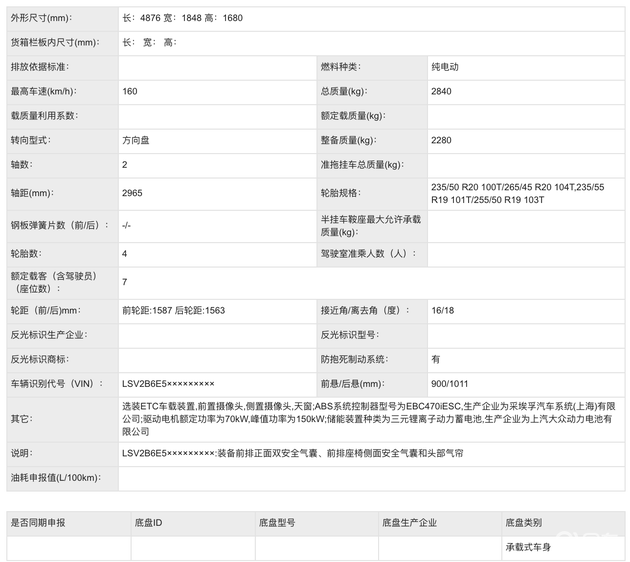Click the 底盘生产企业 column header

tap(409, 523)
